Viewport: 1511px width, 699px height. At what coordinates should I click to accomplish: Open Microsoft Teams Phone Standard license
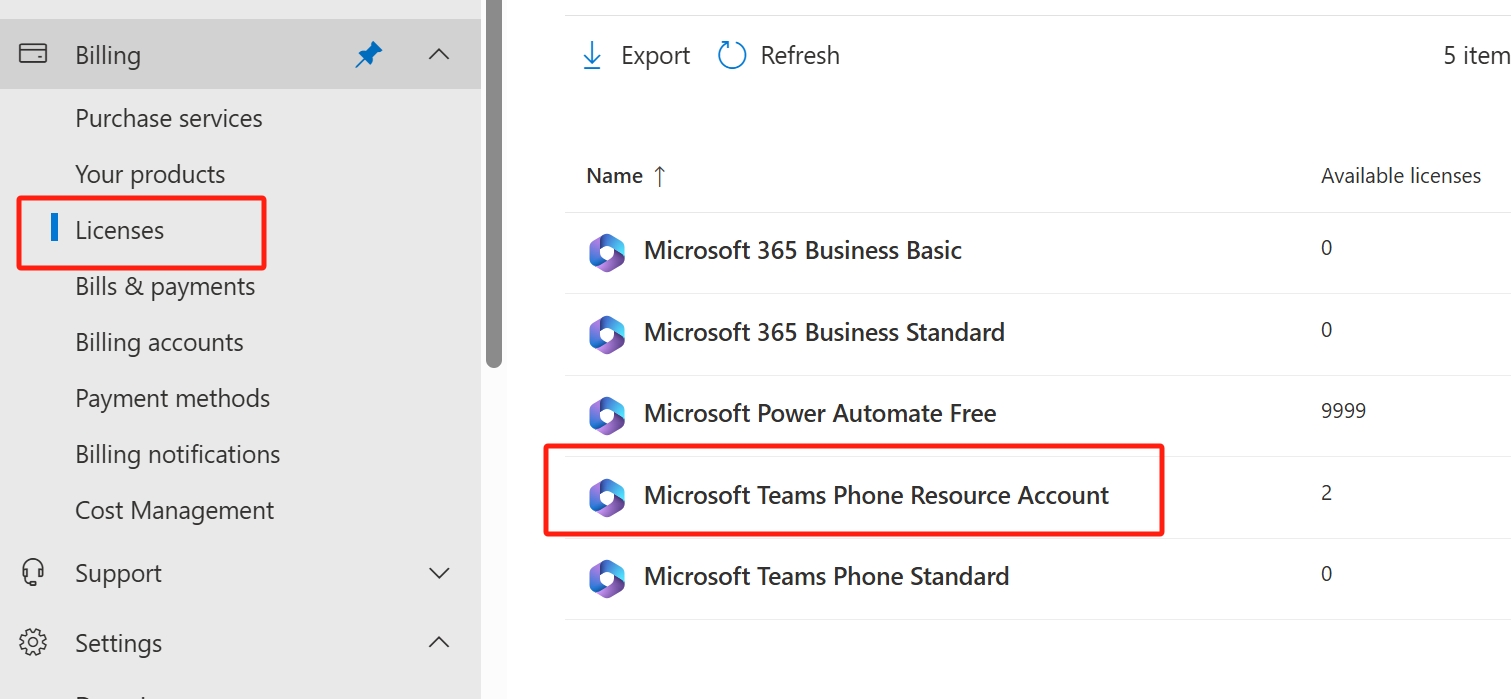826,576
